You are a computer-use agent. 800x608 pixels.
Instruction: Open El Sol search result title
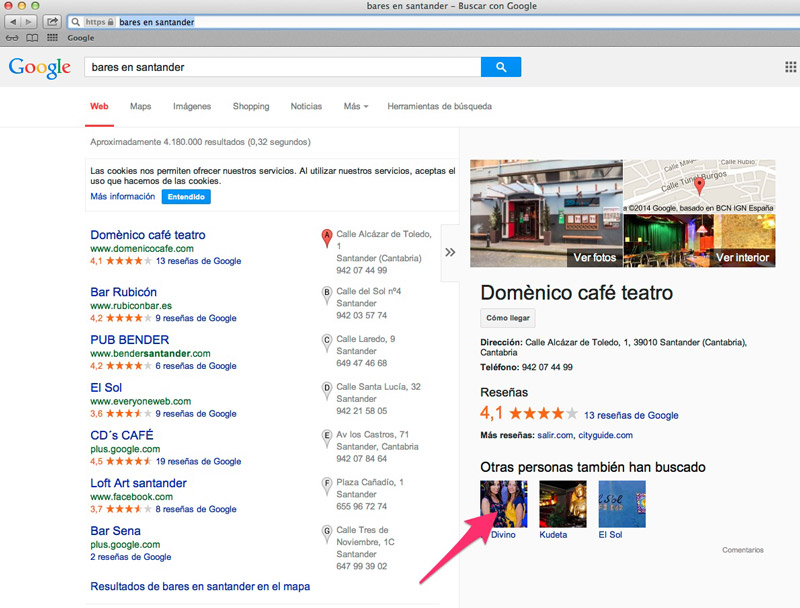coord(106,388)
